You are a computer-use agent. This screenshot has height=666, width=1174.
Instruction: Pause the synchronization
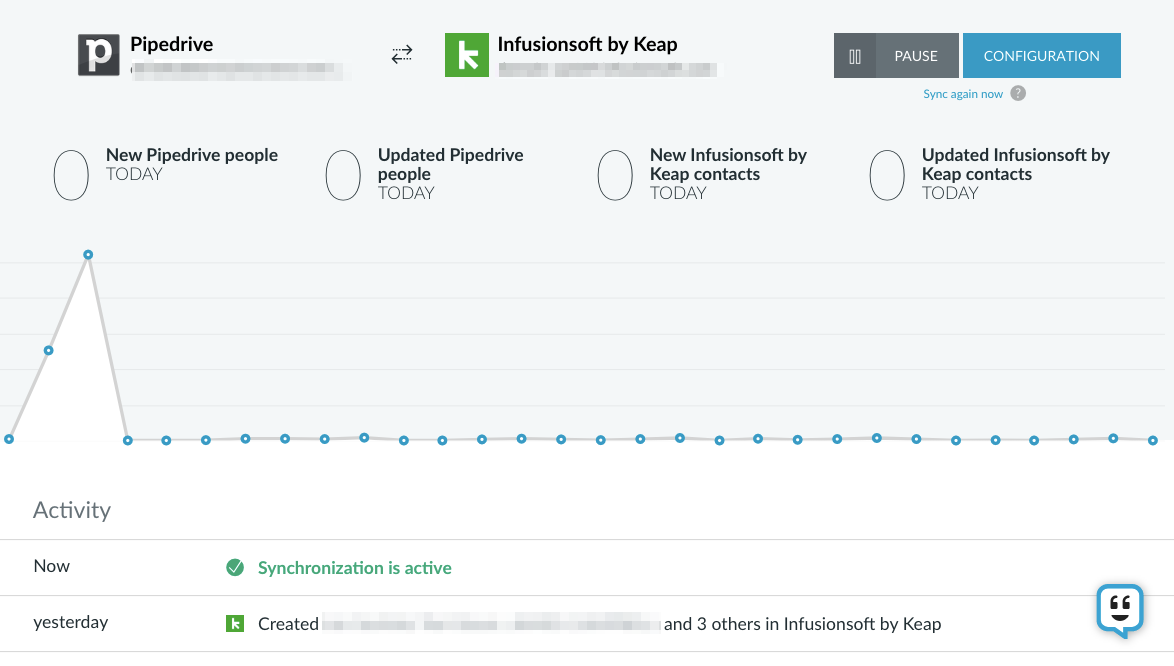click(896, 55)
